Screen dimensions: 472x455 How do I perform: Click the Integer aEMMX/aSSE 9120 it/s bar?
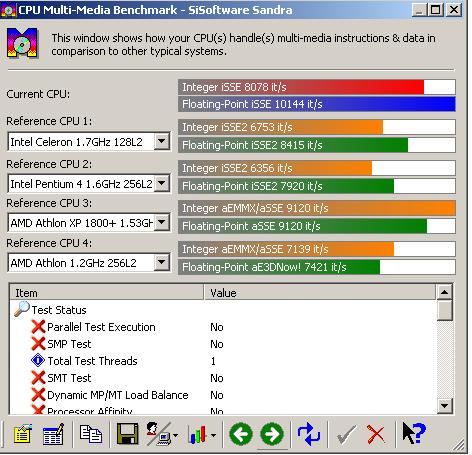pyautogui.click(x=317, y=208)
